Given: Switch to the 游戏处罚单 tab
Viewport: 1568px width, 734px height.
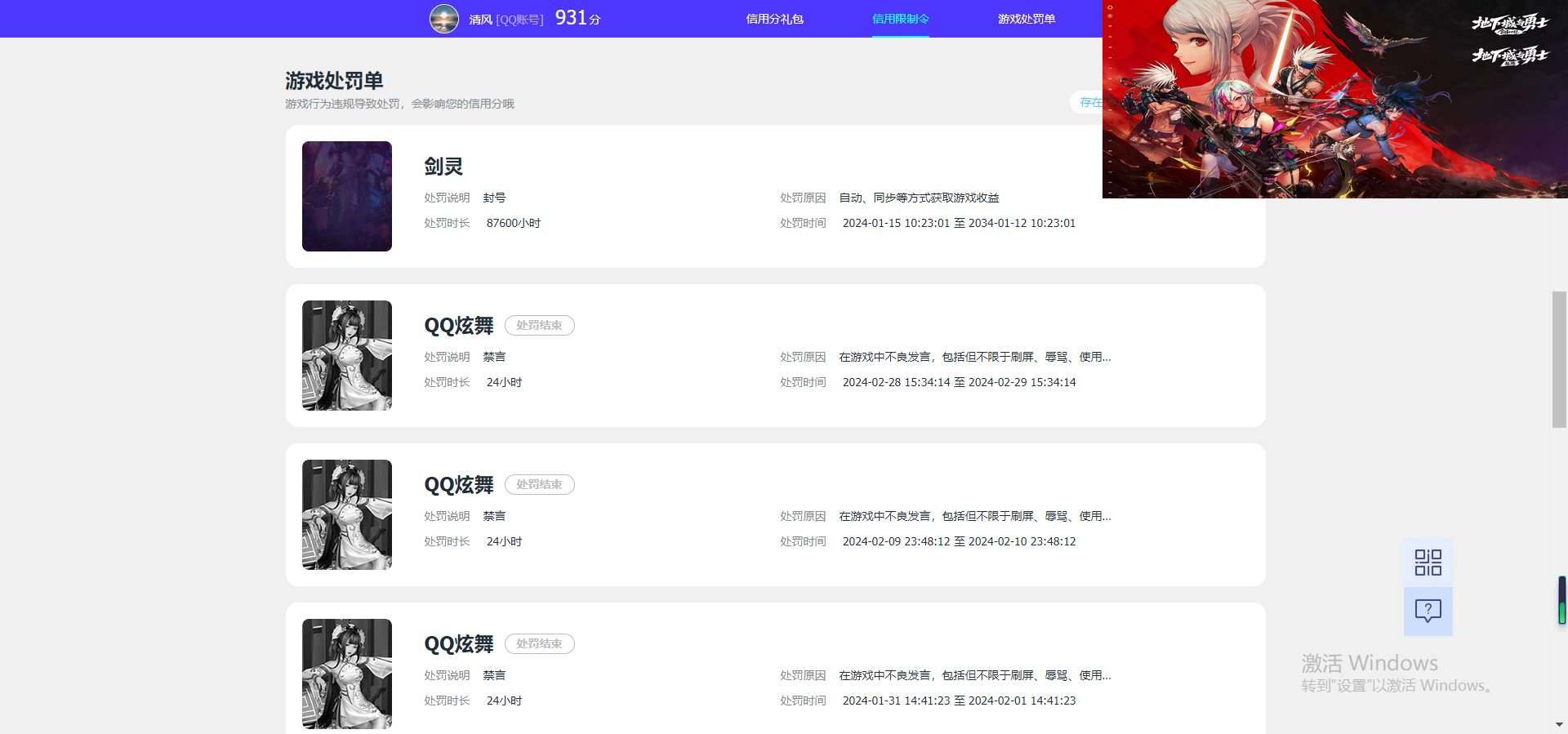Looking at the screenshot, I should pyautogui.click(x=1027, y=19).
